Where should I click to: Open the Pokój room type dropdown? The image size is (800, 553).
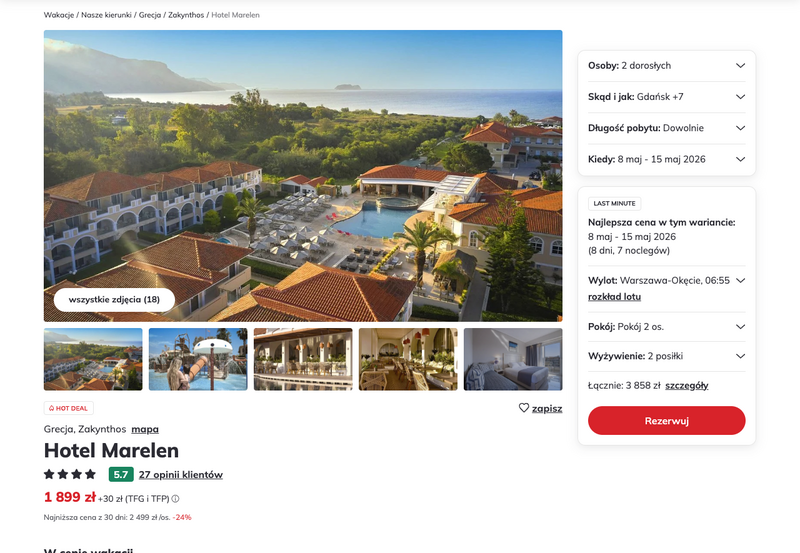(x=666, y=327)
